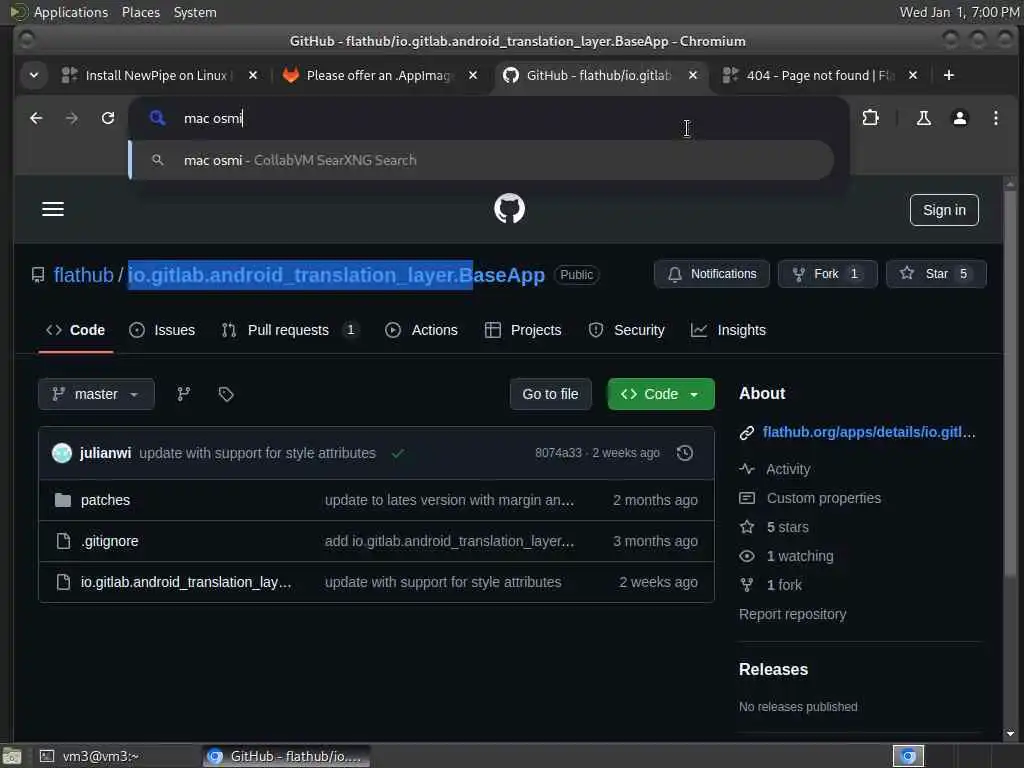Open the Activity link
This screenshot has width=1024, height=768.
[788, 470]
